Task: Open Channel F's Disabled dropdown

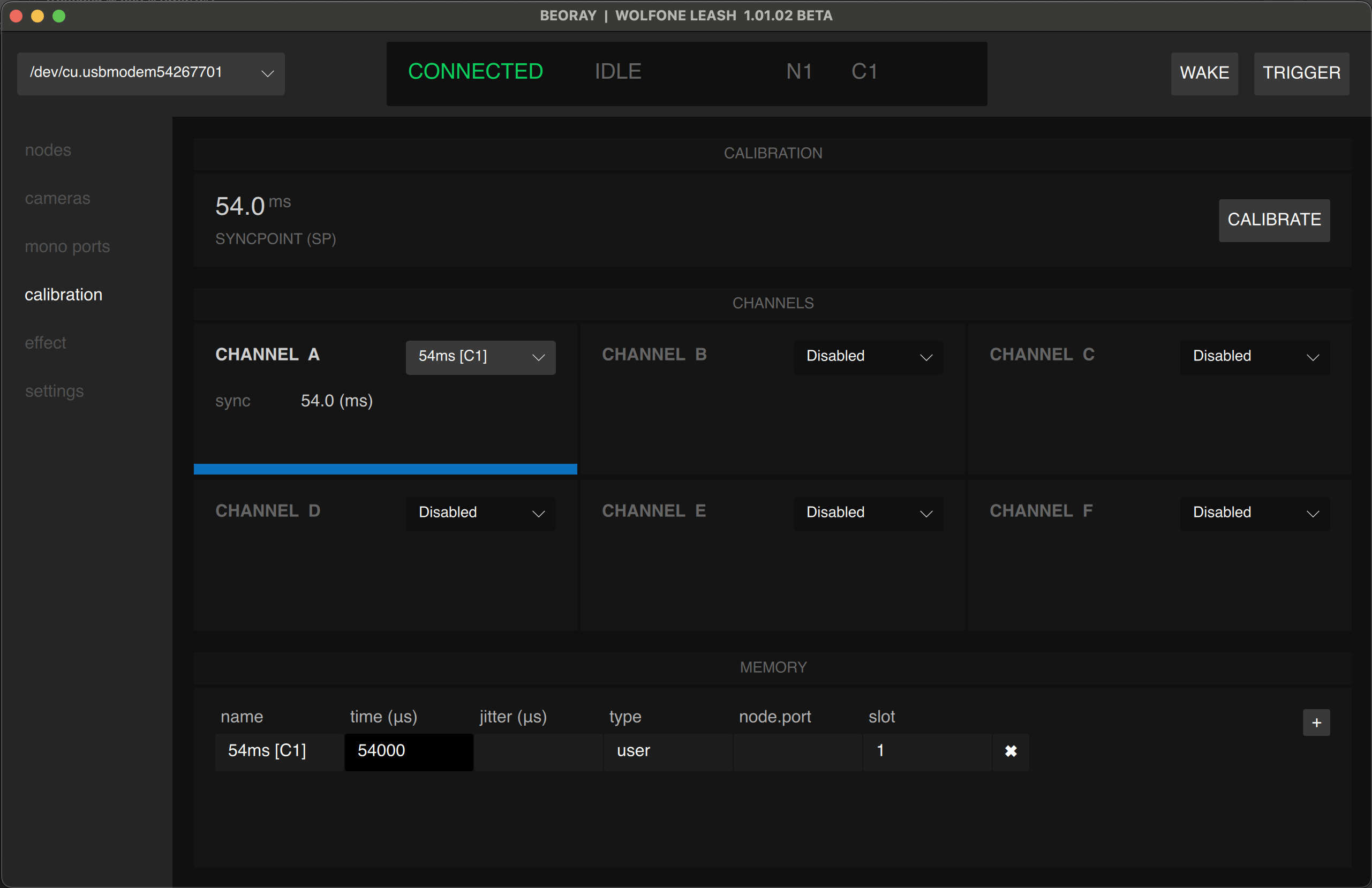Action: [1254, 513]
